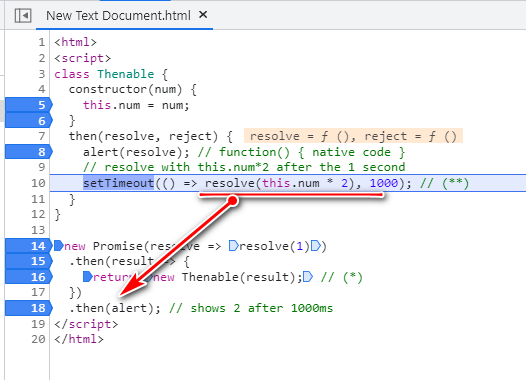Click the 'Thenable' class name on line 3
This screenshot has height=380, width=526.
[x=126, y=74]
